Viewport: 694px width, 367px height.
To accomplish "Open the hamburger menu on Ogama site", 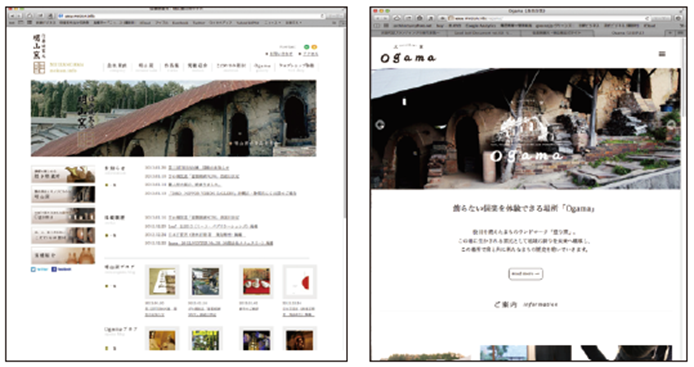I will 662,54.
